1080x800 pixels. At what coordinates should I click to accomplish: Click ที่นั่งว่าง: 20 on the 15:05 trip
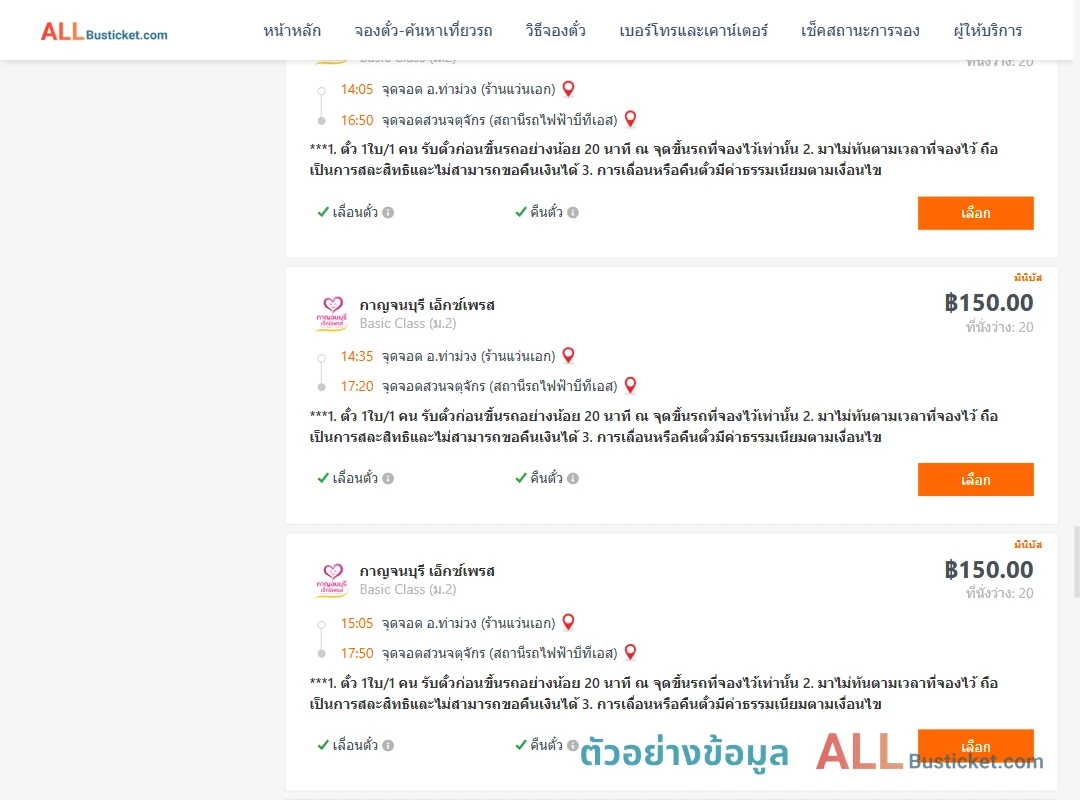(x=999, y=593)
